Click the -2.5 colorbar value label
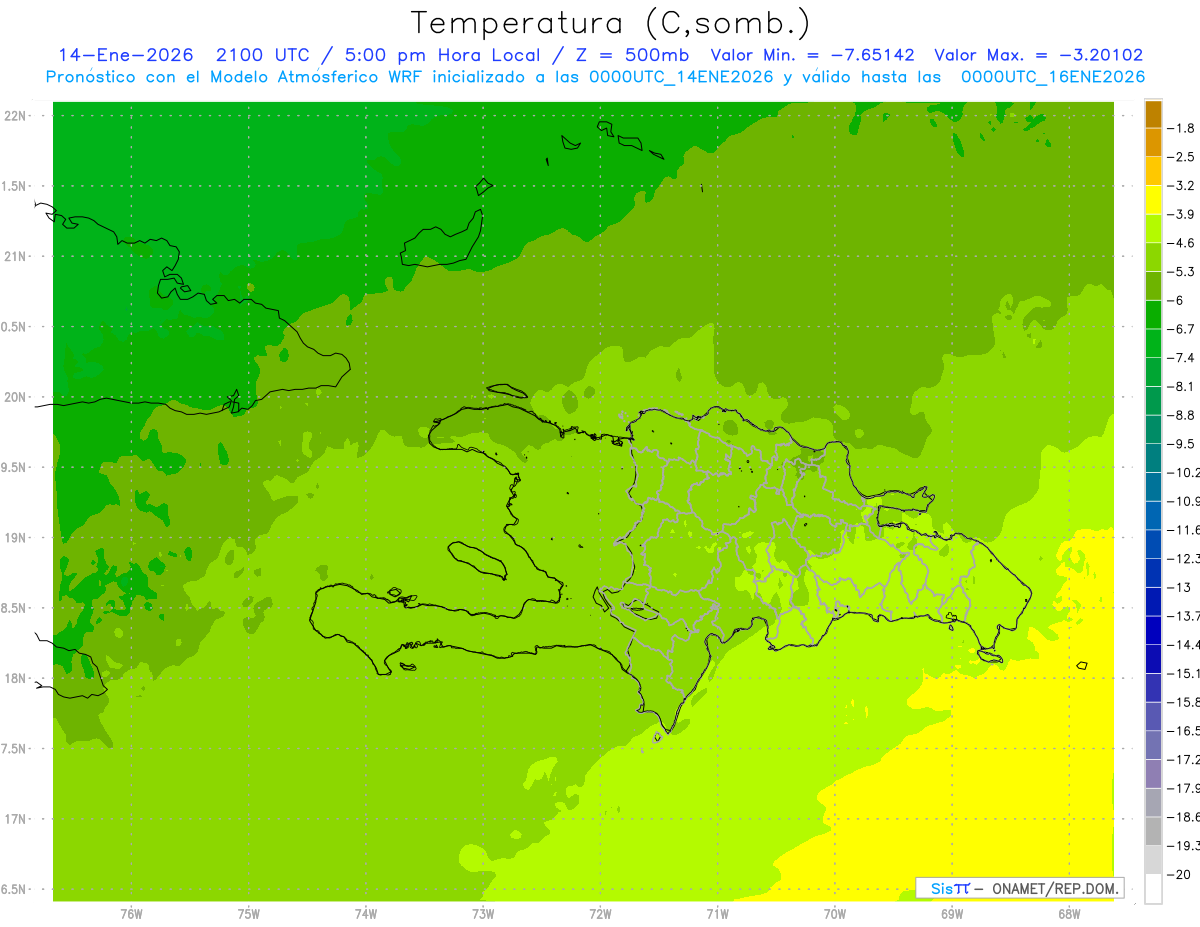Image resolution: width=1200 pixels, height=927 pixels. (1183, 157)
